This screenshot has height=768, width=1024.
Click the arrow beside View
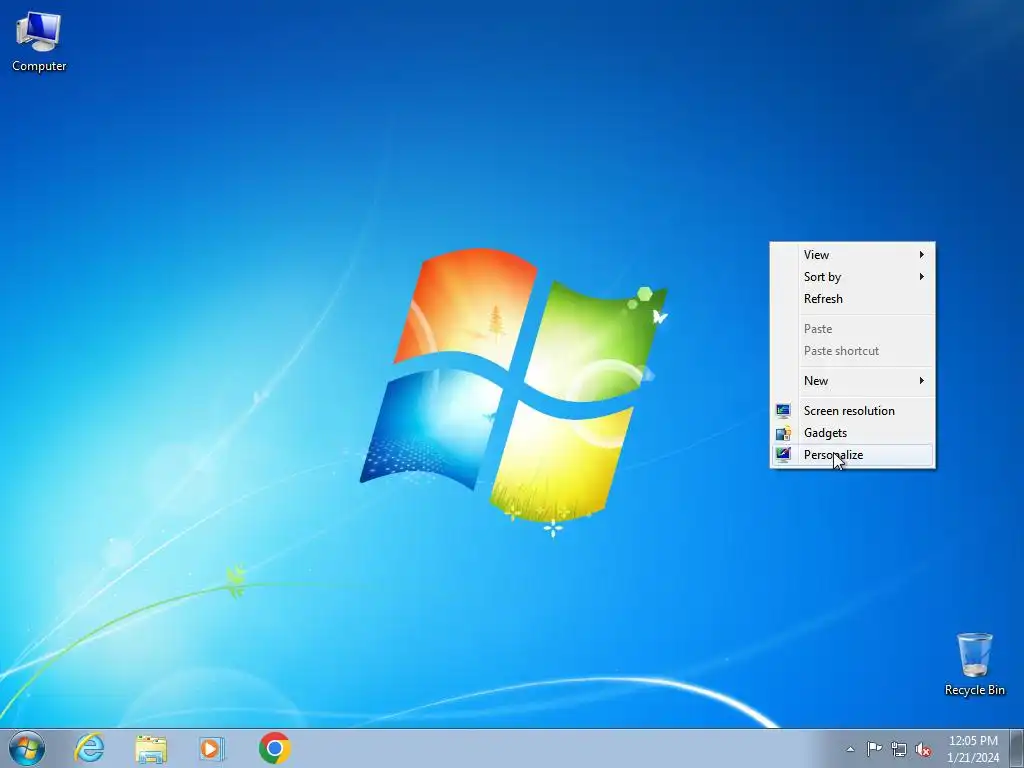click(921, 255)
